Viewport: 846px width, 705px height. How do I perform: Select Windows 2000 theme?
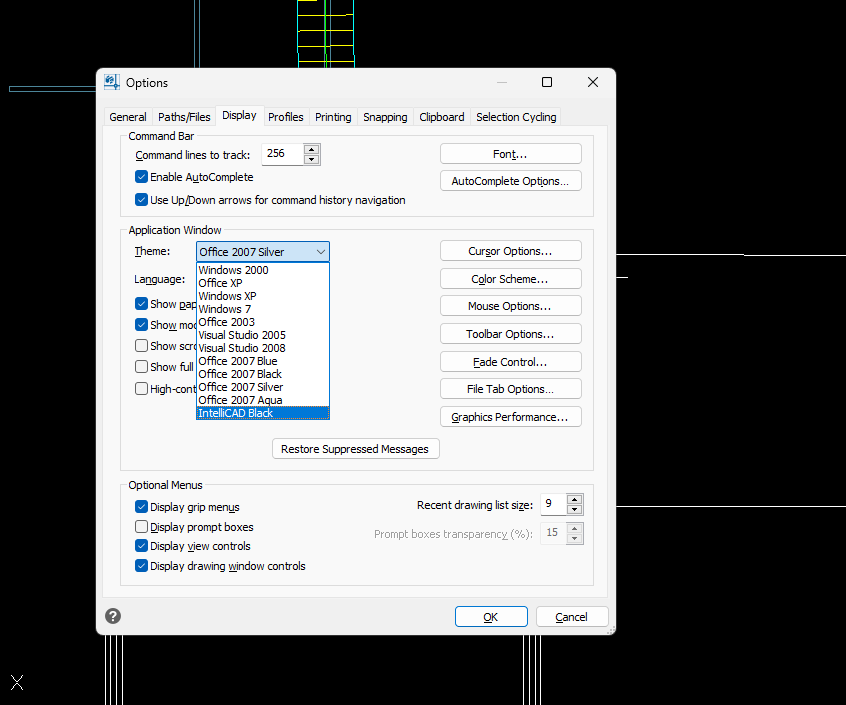[263, 270]
